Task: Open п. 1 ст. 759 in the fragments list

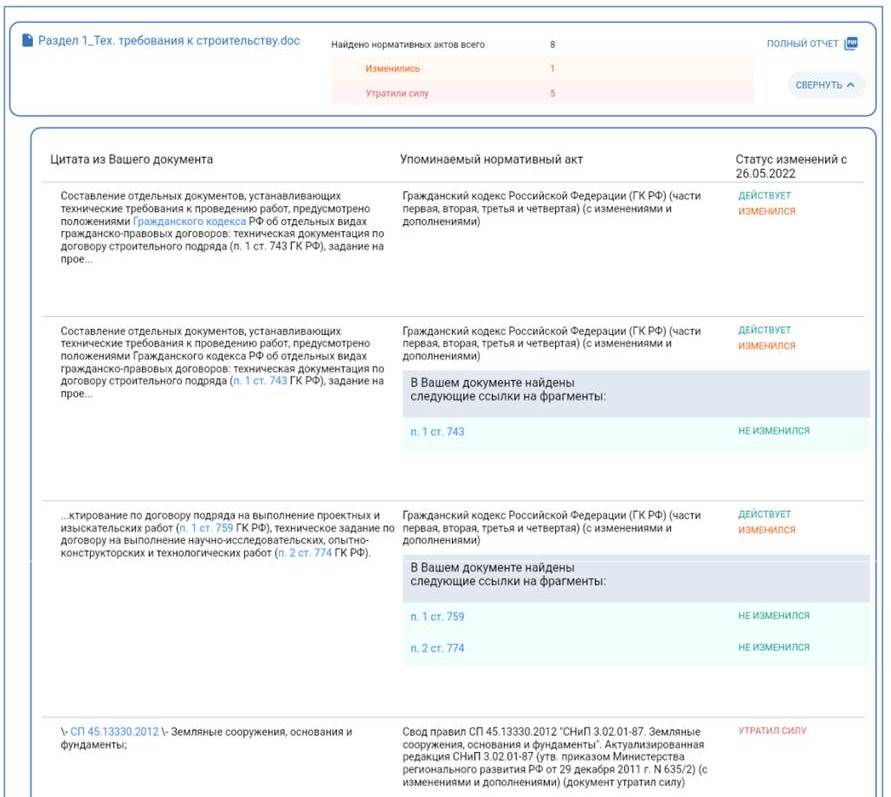Action: [x=437, y=616]
